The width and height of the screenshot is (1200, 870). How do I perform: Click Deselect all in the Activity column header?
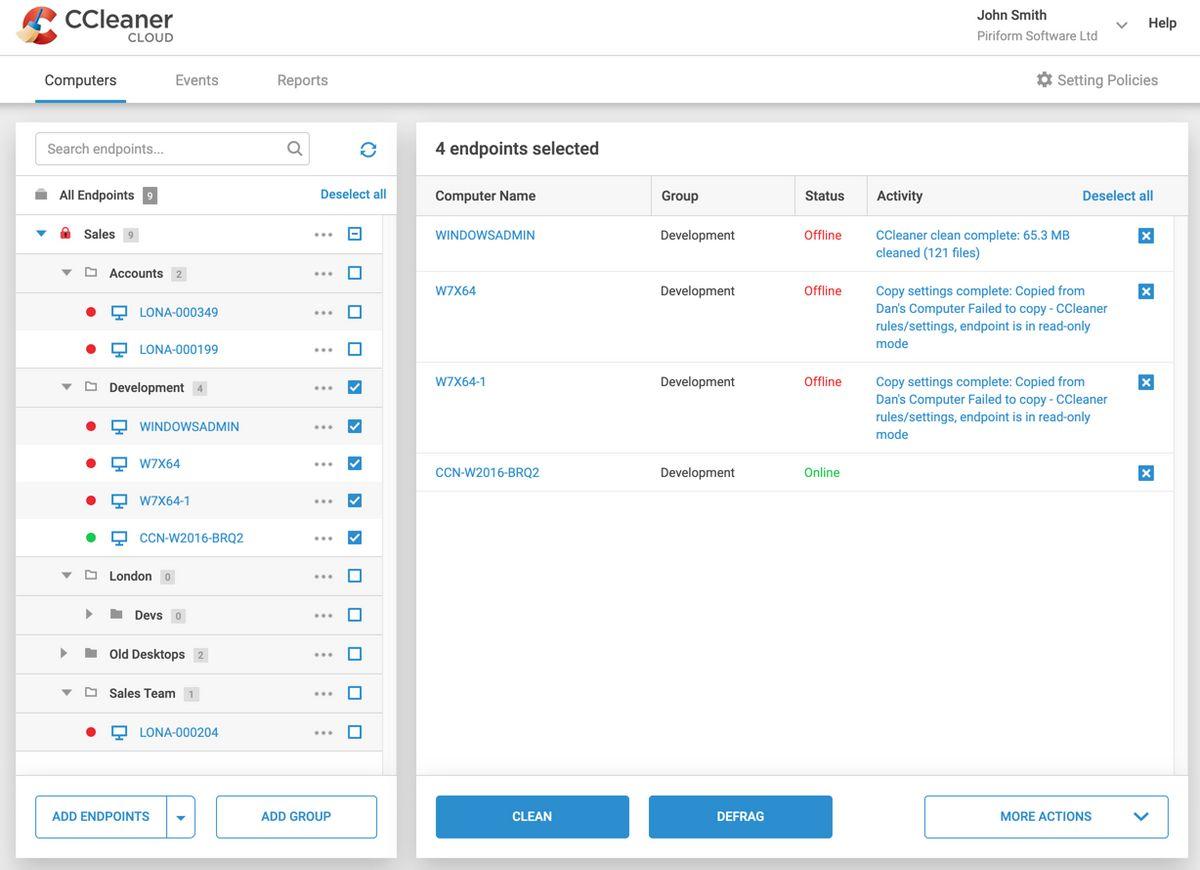click(1118, 196)
